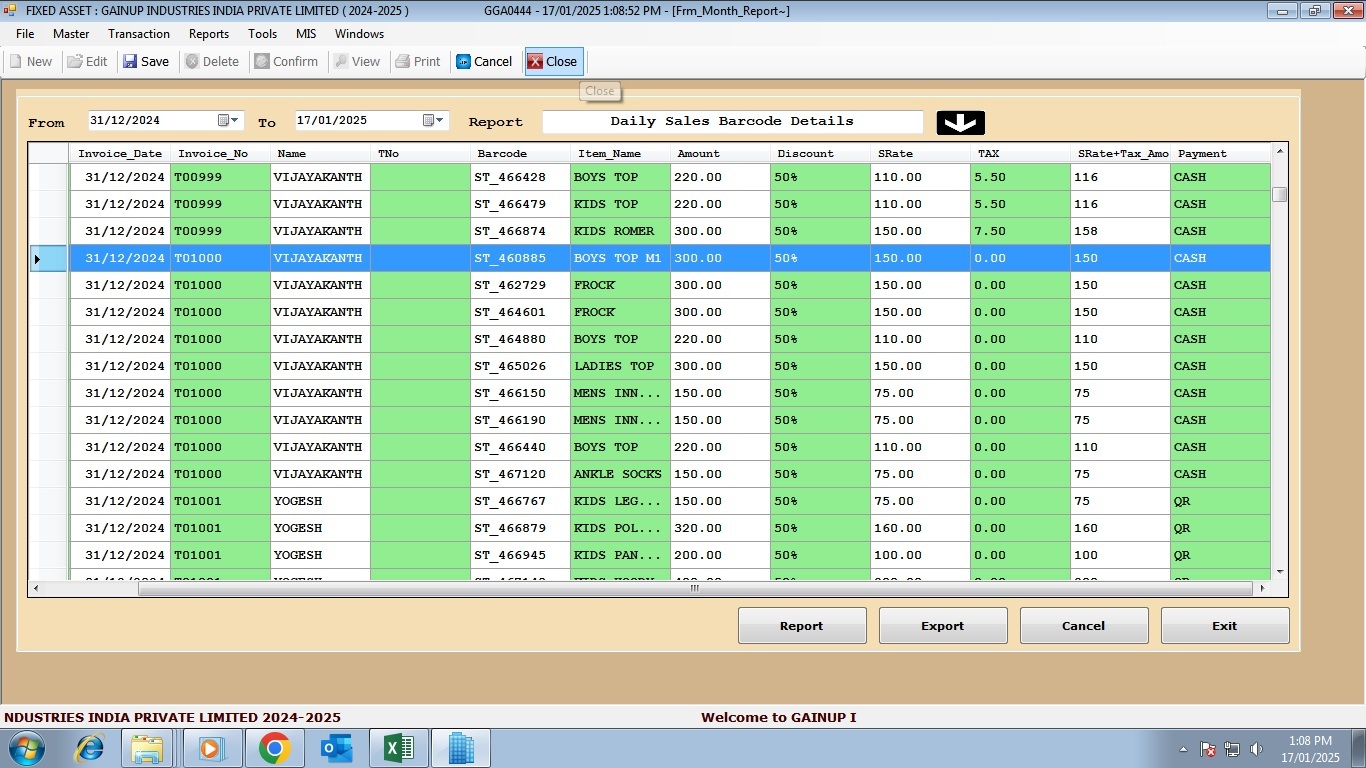Image resolution: width=1366 pixels, height=768 pixels.
Task: Open the From date calendar dropdown
Action: [x=229, y=121]
